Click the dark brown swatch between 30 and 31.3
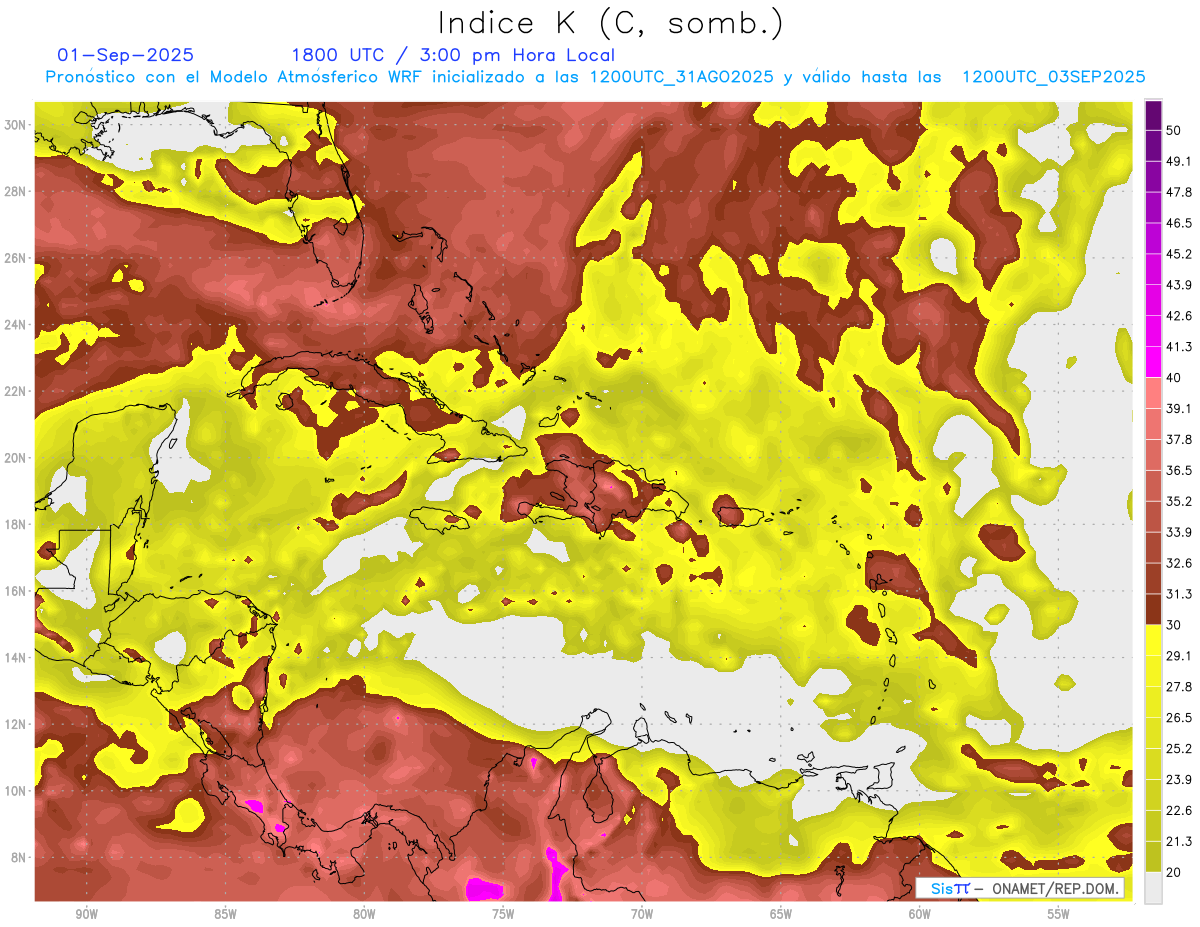This screenshot has width=1200, height=927. [1153, 609]
